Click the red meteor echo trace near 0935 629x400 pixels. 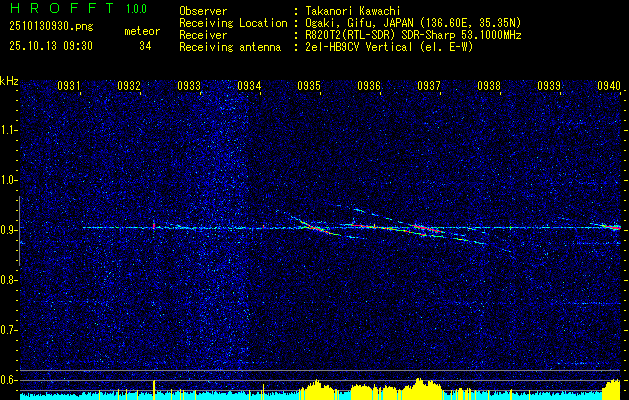[x=316, y=228]
